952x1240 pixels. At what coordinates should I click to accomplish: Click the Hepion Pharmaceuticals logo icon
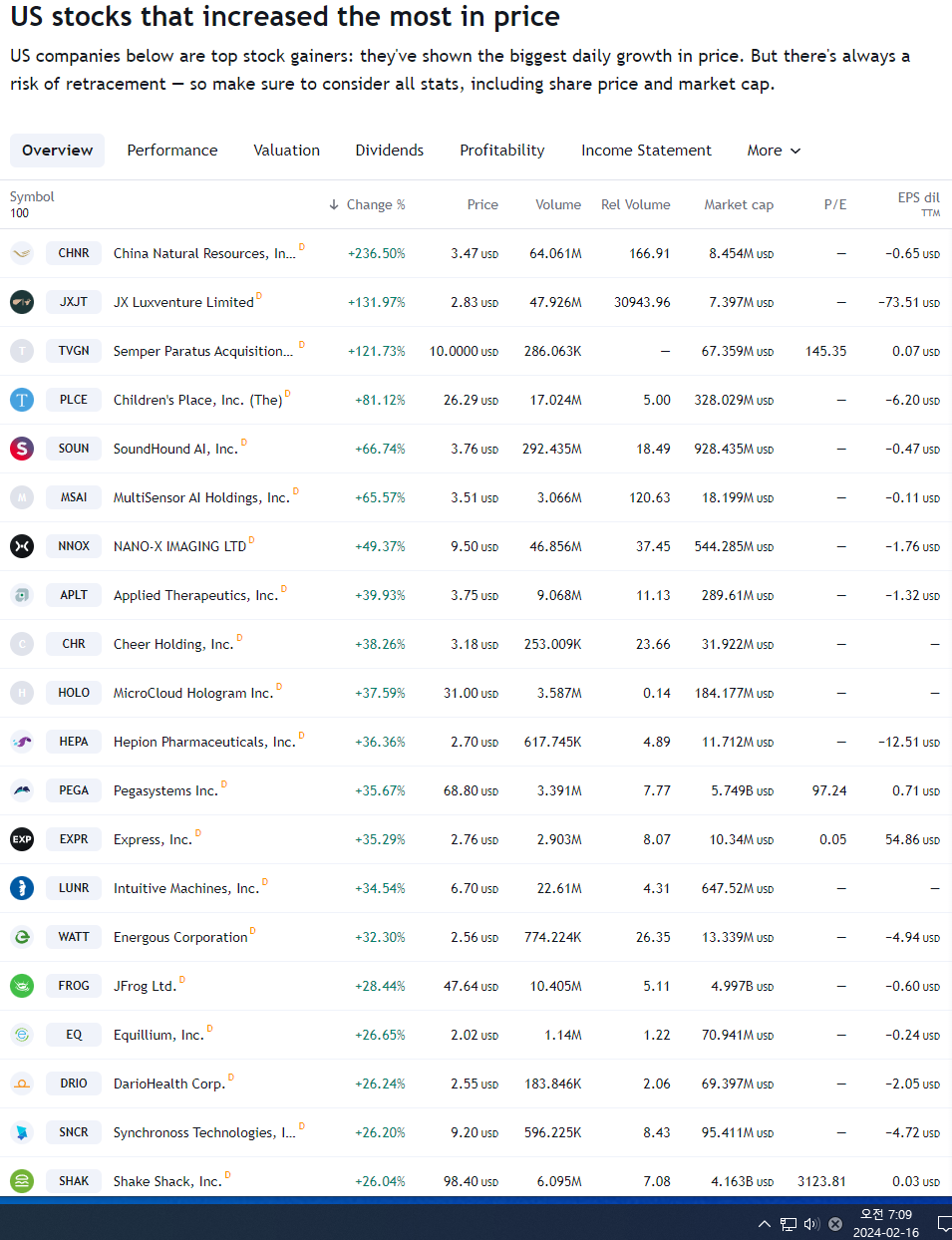22,742
